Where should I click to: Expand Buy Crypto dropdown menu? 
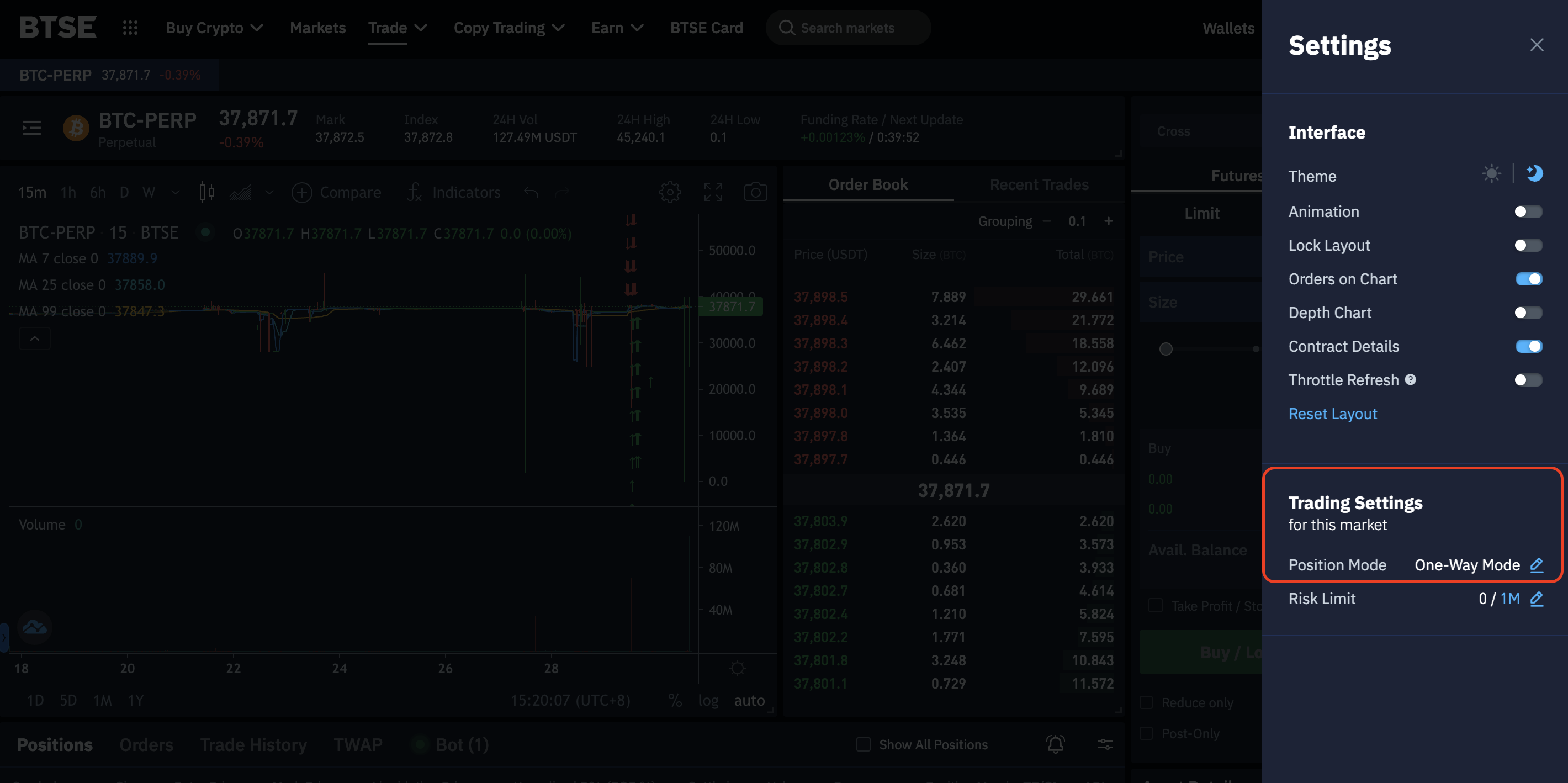click(214, 28)
